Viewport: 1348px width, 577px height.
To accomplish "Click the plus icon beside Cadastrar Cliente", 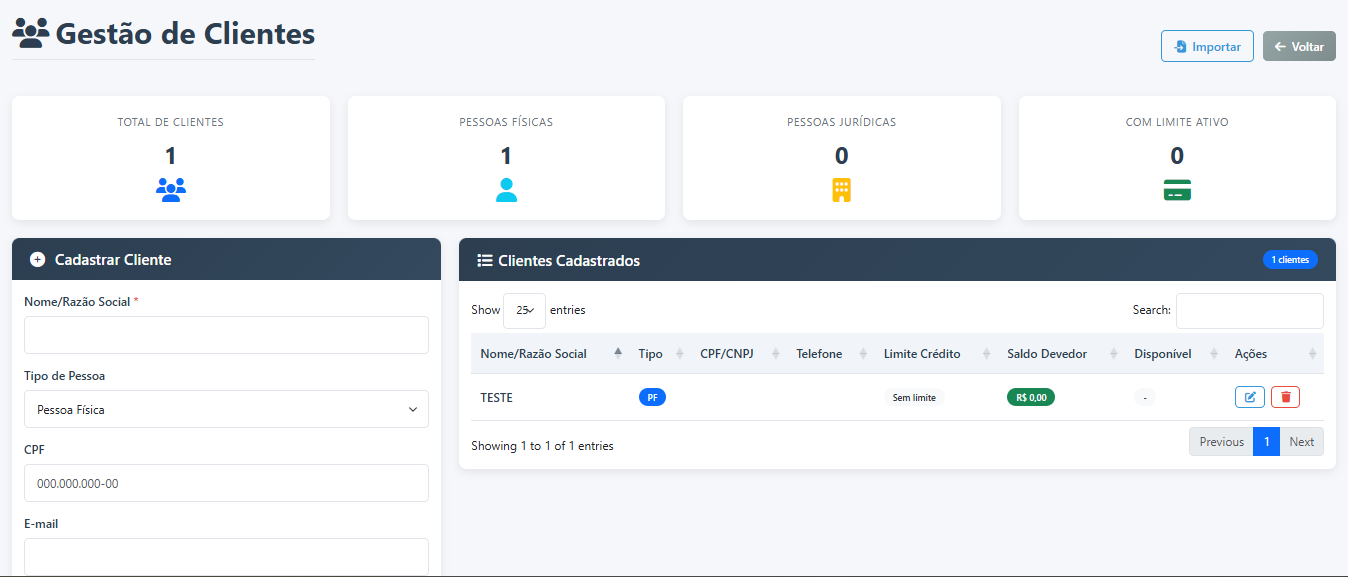I will click(x=38, y=260).
